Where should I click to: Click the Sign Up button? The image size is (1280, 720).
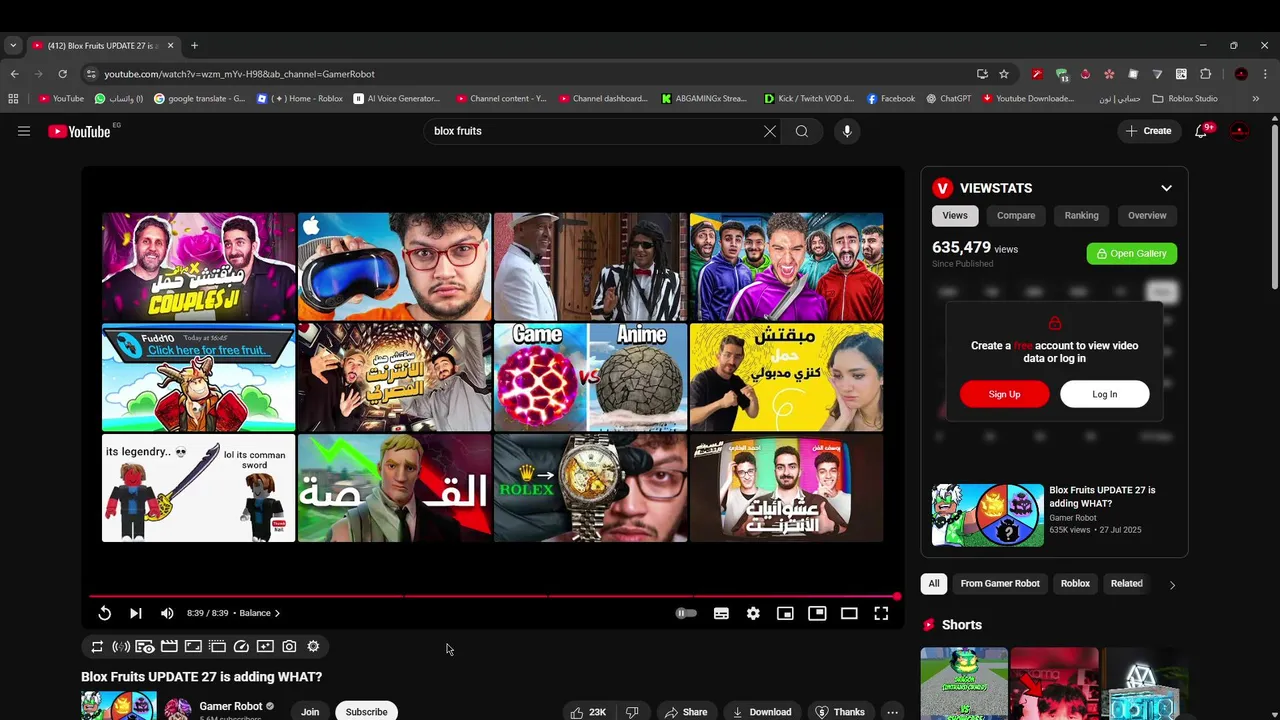pos(1005,394)
